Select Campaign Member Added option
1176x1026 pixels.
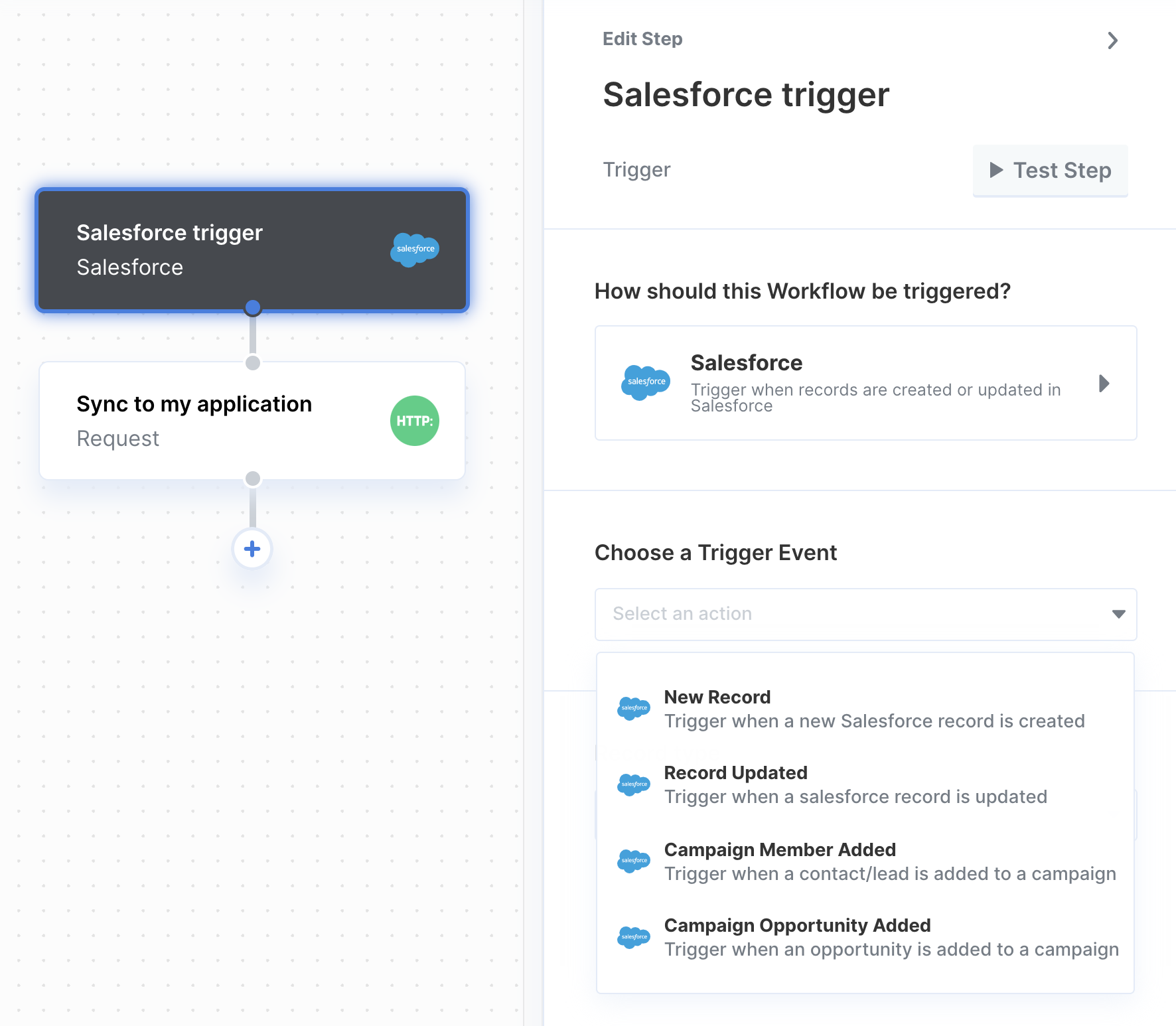click(x=865, y=861)
